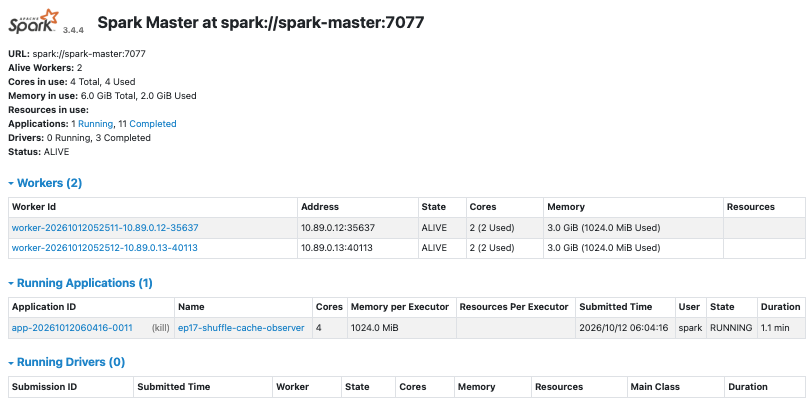Click the spark user cell
This screenshot has height=409, width=812.
(690, 328)
